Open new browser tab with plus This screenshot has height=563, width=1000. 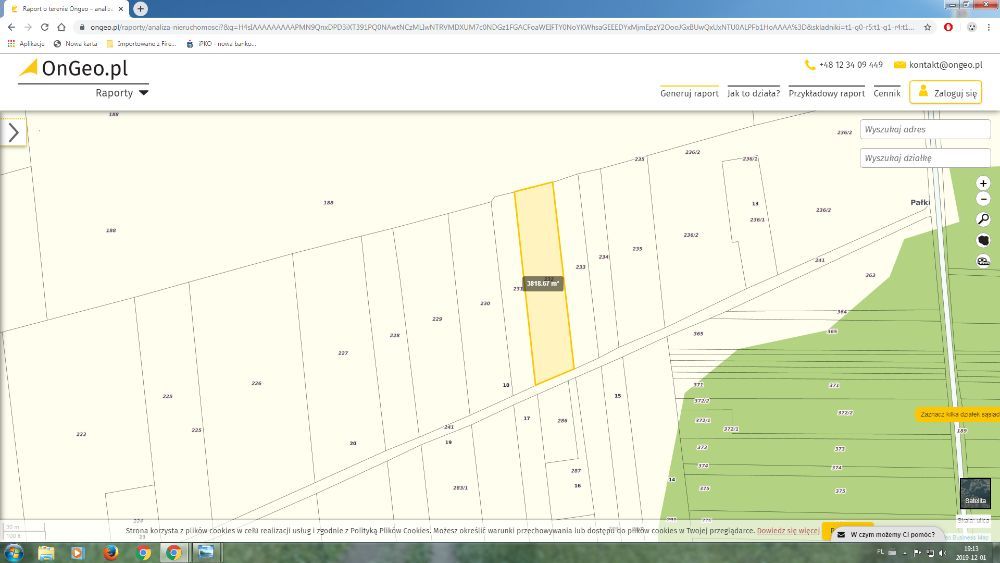(x=140, y=8)
